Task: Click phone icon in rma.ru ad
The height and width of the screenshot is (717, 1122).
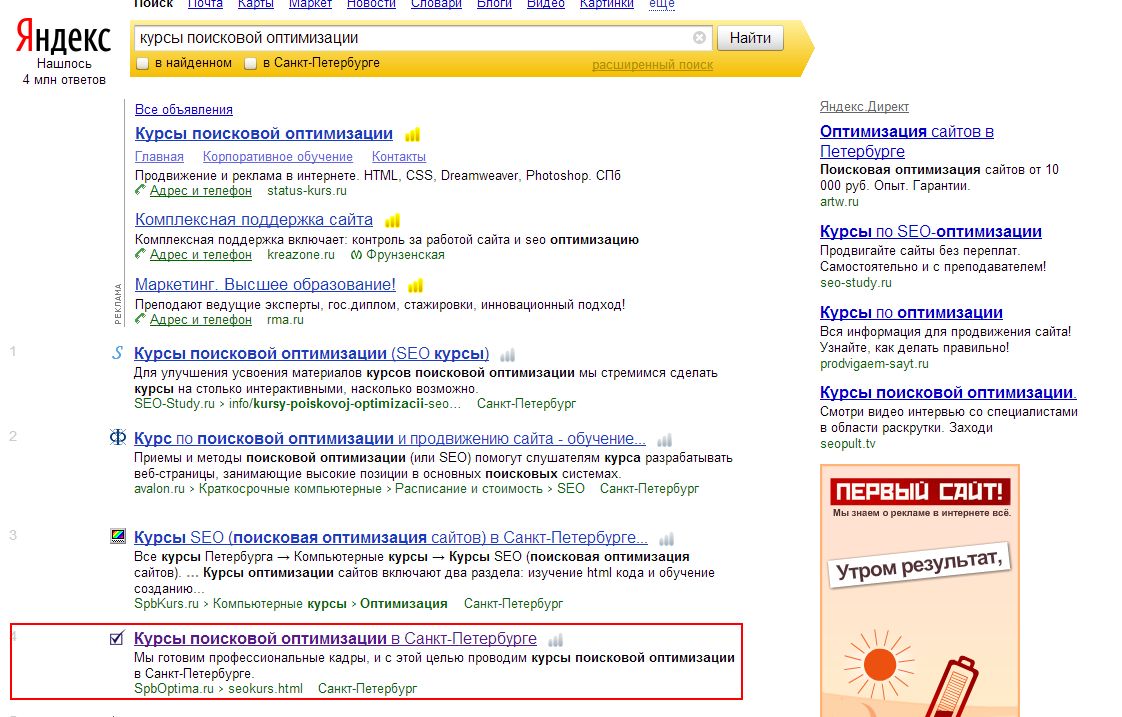Action: pos(140,319)
